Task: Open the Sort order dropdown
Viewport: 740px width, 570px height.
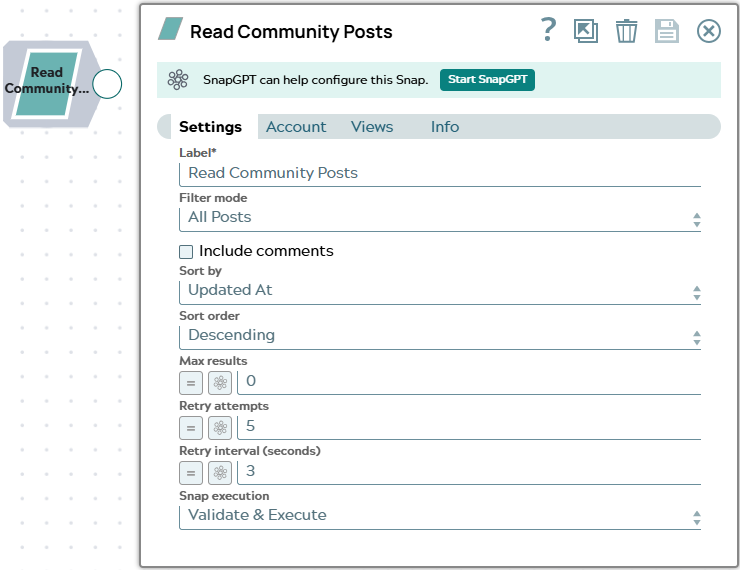Action: pos(440,336)
